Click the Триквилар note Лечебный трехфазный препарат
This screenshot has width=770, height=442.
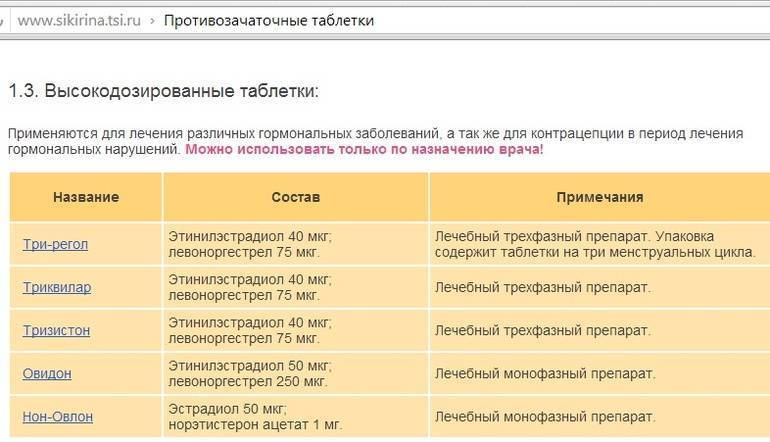tap(542, 288)
